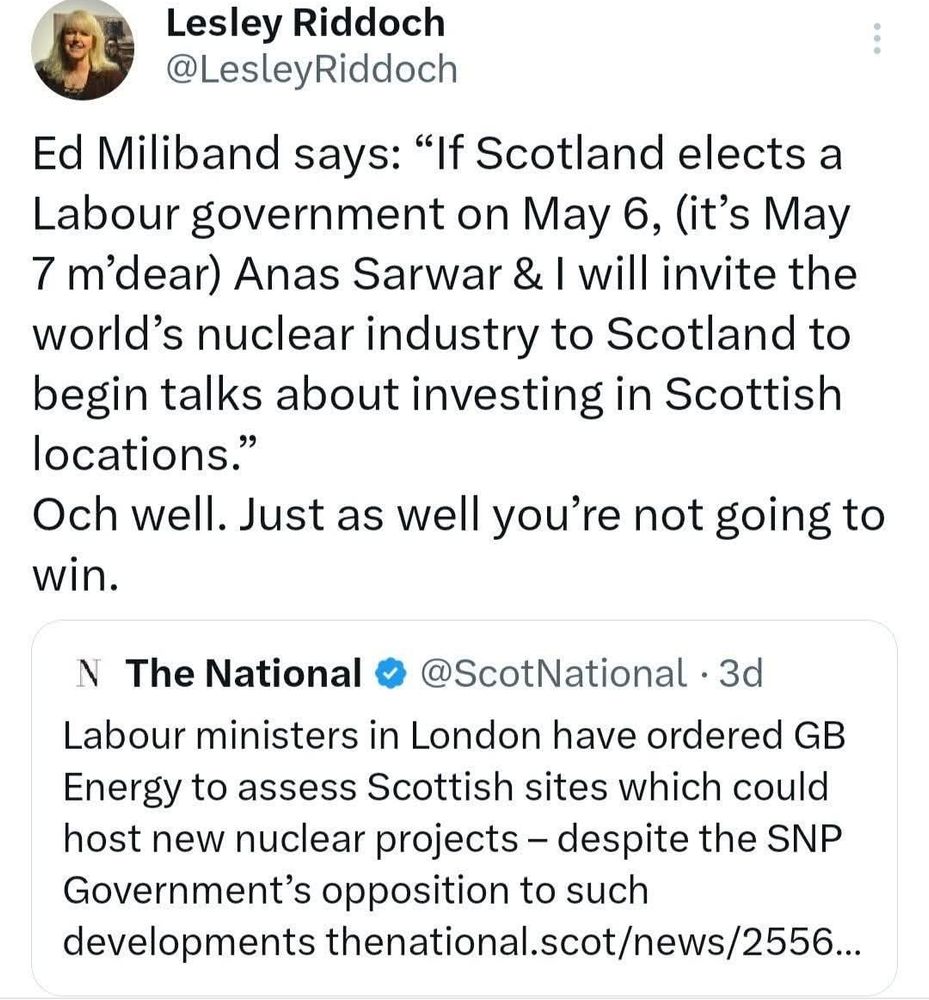Click 'Government's opposition to such' line
This screenshot has width=929, height=1000.
356,890
